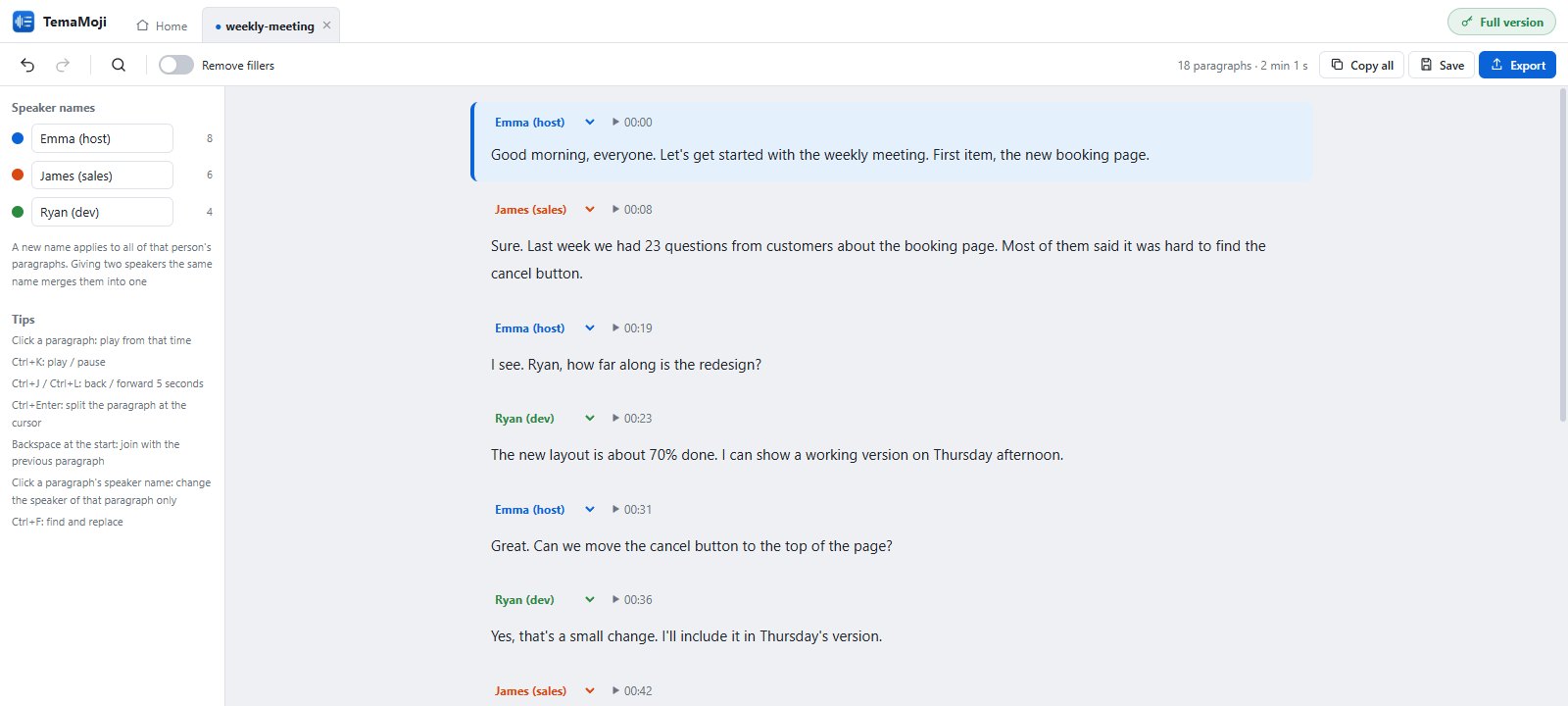Select the weekly-meeting tab

(x=269, y=25)
